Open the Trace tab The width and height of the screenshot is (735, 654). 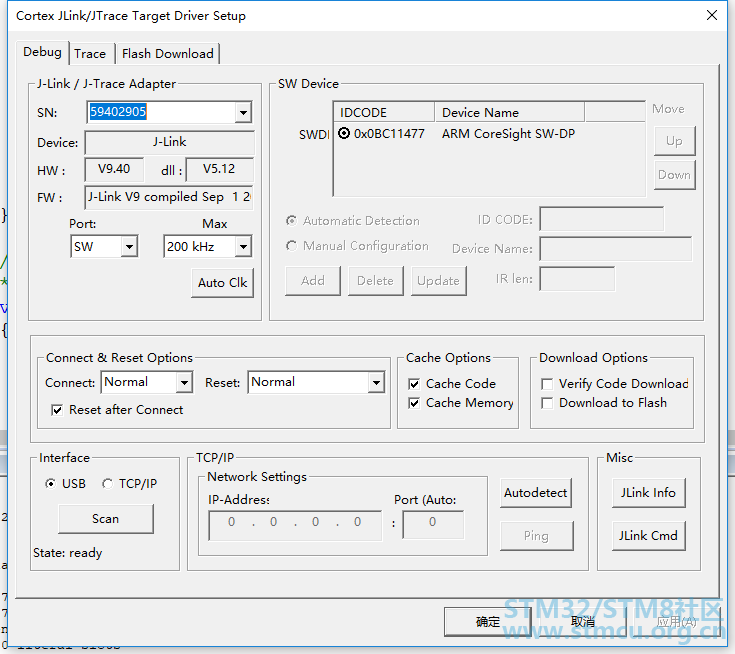(90, 54)
